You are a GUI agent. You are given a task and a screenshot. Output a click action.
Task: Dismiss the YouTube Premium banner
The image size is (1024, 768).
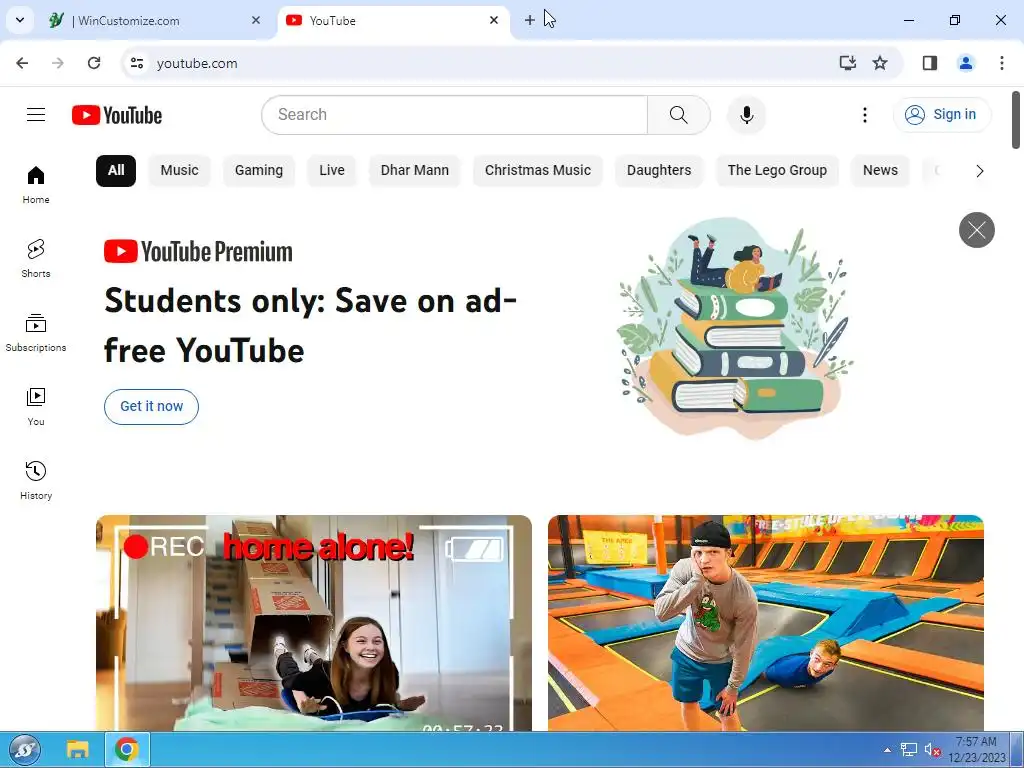[x=976, y=230]
